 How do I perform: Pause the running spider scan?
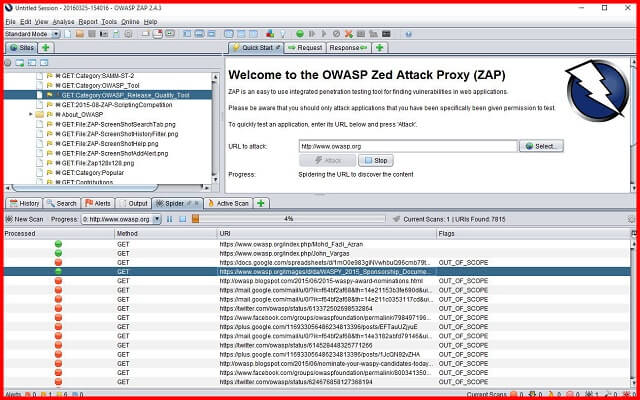(x=169, y=219)
